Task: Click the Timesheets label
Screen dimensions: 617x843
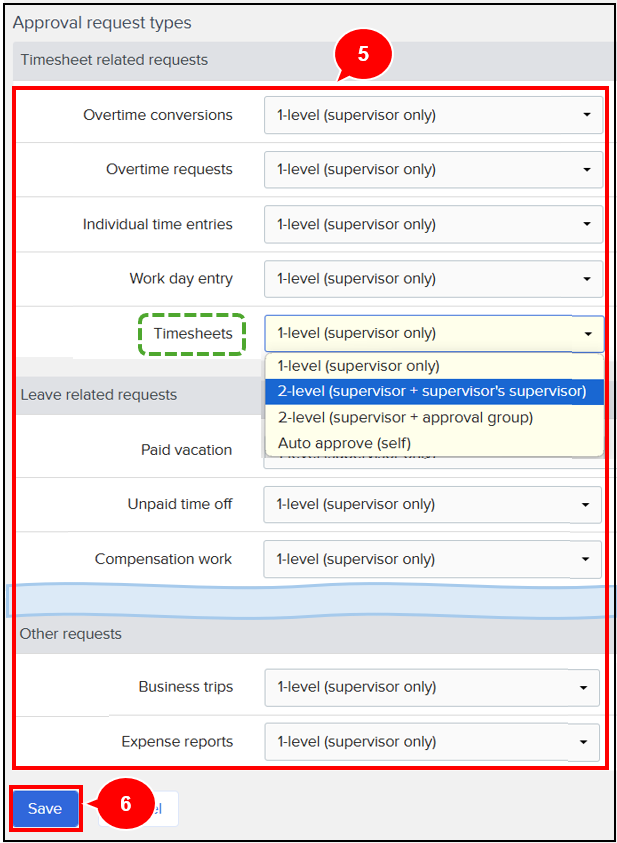Action: (193, 333)
